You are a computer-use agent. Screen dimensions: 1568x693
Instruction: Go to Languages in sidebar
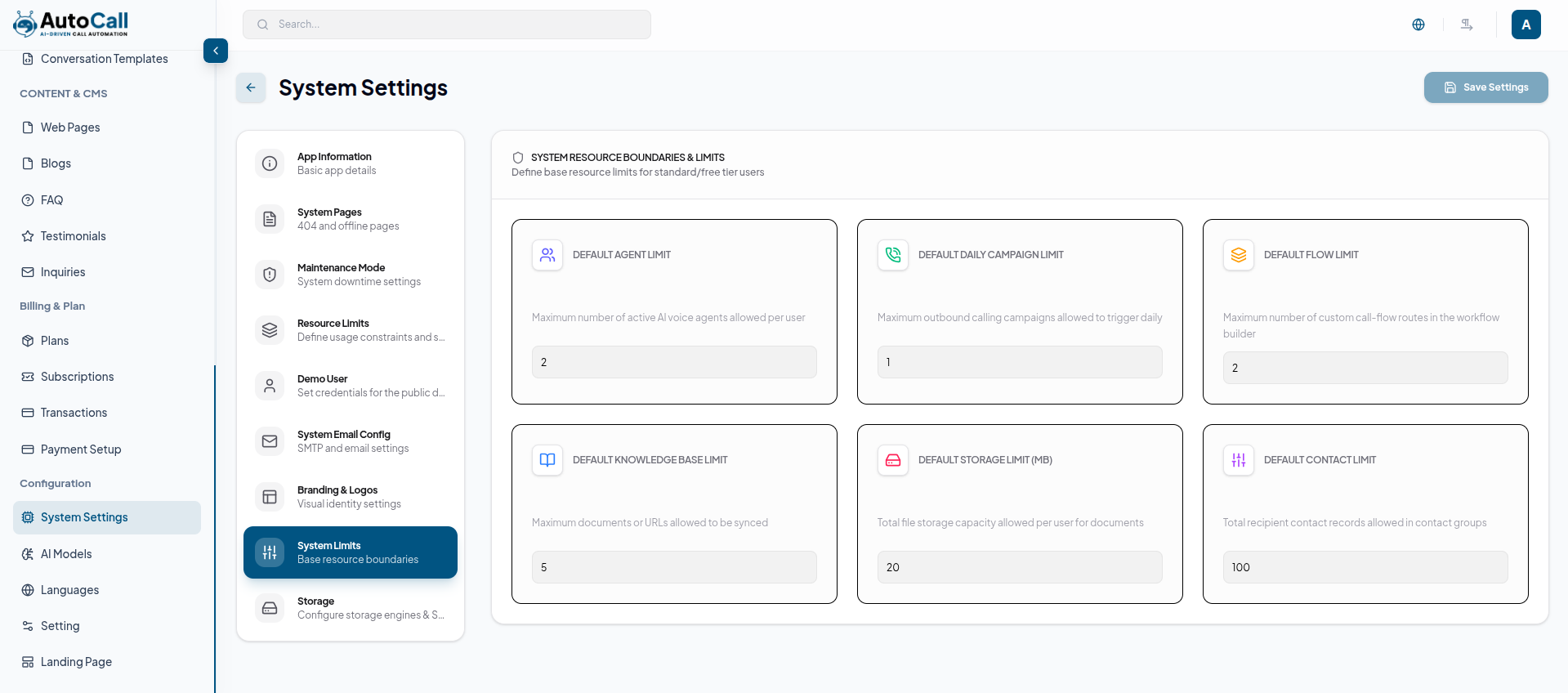[x=107, y=590]
